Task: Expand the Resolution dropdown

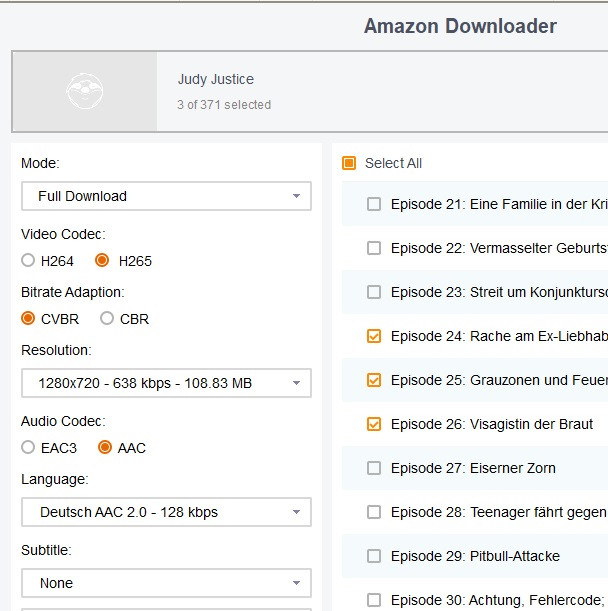Action: click(166, 383)
